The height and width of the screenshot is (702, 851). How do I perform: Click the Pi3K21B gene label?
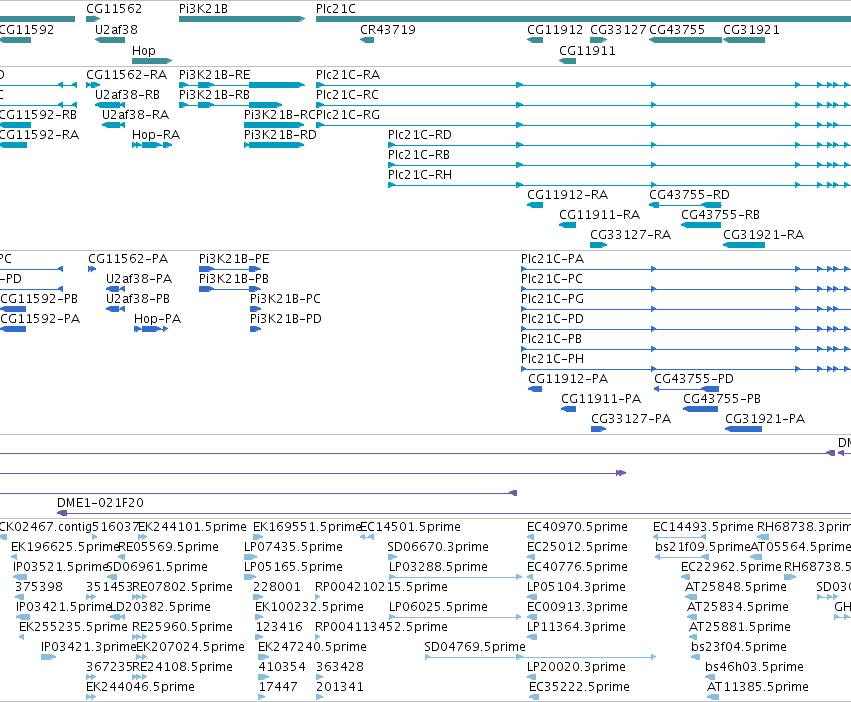tap(204, 9)
